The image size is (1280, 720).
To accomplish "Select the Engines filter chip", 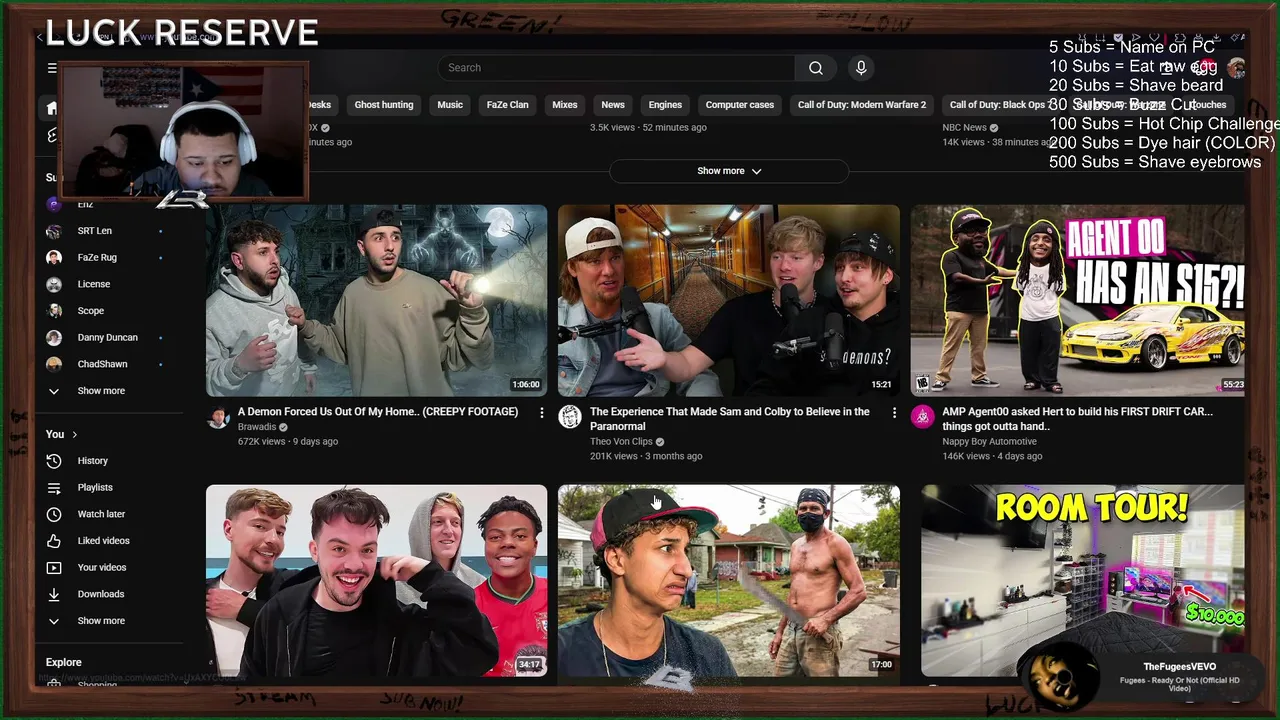I will coord(665,105).
